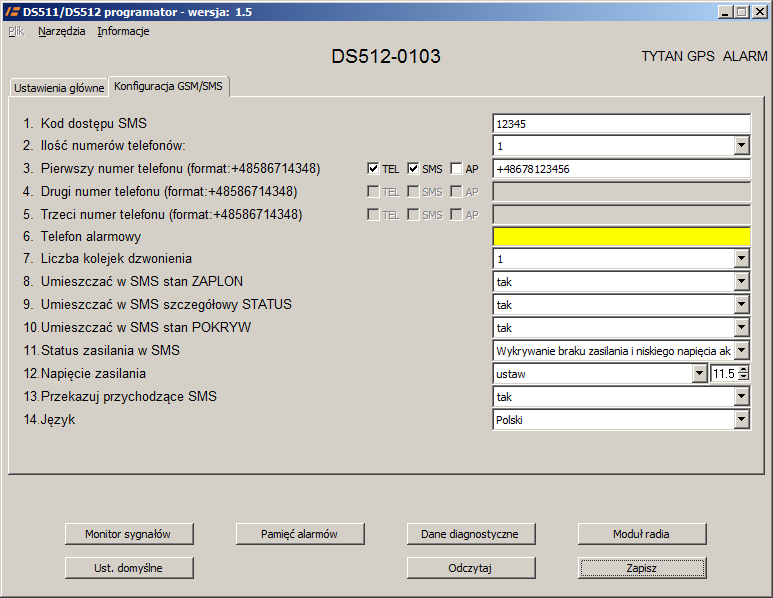Check AP checkbox for first phone number
The width and height of the screenshot is (773, 598).
coord(456,169)
